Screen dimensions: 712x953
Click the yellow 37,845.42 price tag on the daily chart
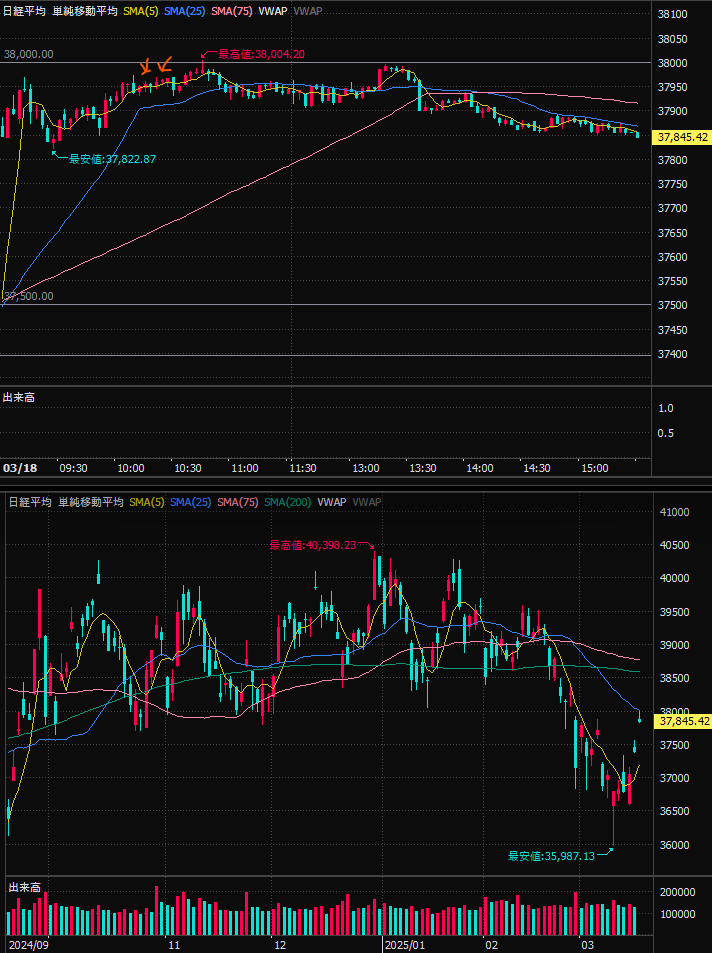684,721
